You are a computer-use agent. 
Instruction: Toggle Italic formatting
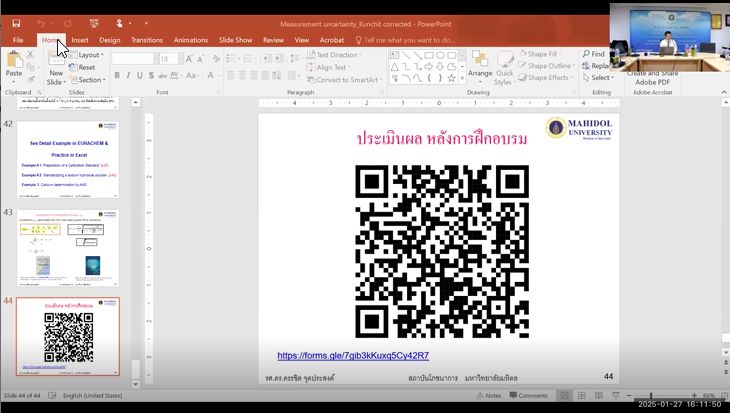(130, 74)
